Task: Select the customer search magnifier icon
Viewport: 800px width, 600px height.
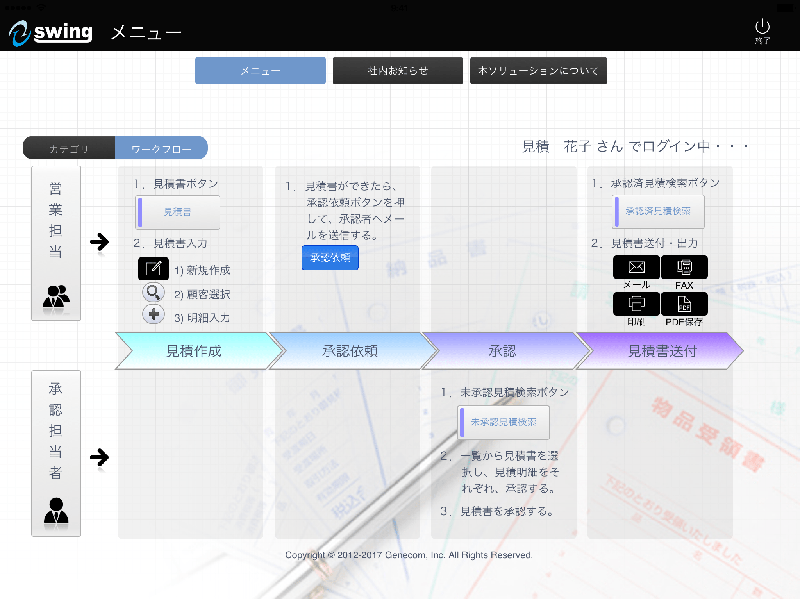Action: 153,293
